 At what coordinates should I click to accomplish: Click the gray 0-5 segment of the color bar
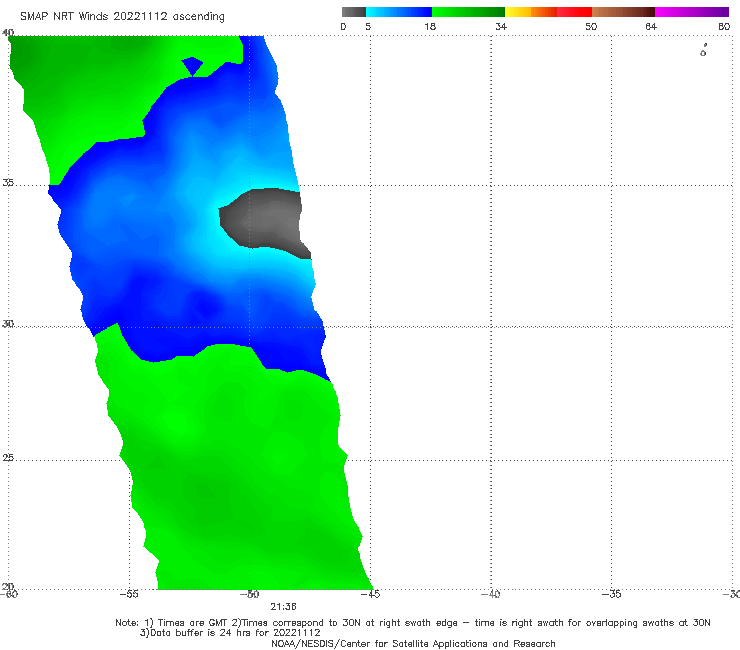(354, 12)
